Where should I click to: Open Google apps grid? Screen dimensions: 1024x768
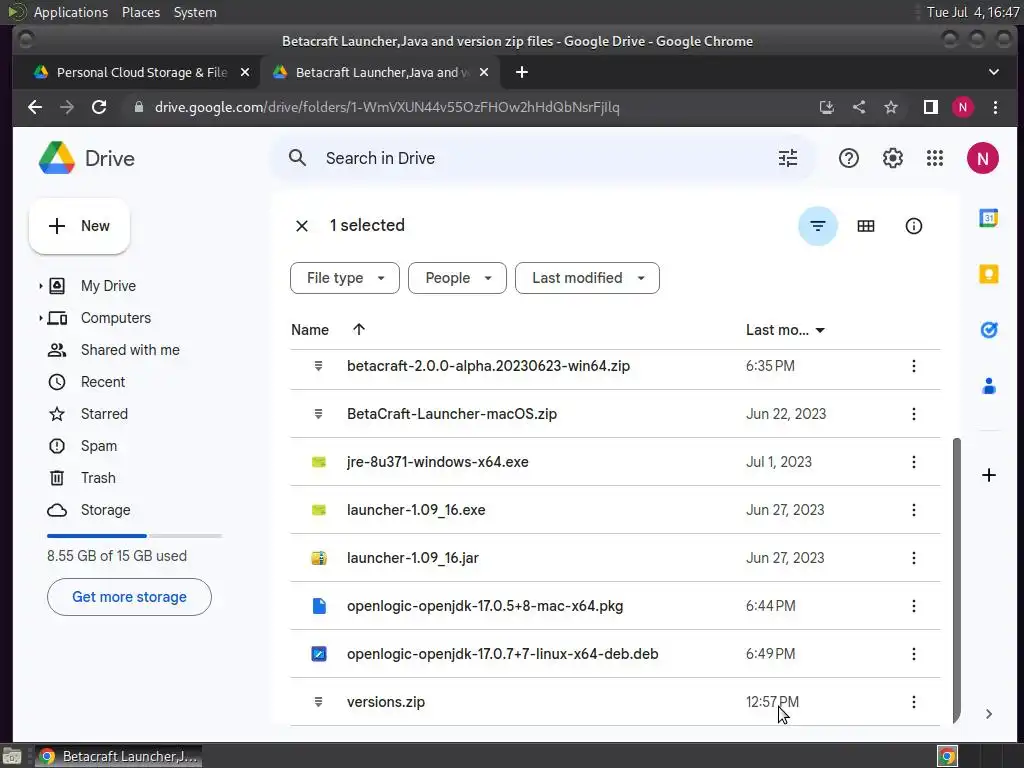pyautogui.click(x=935, y=158)
